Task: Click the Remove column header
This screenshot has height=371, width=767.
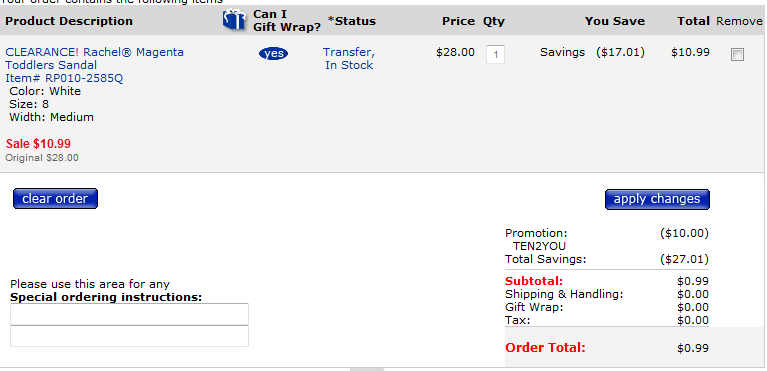Action: click(x=739, y=21)
